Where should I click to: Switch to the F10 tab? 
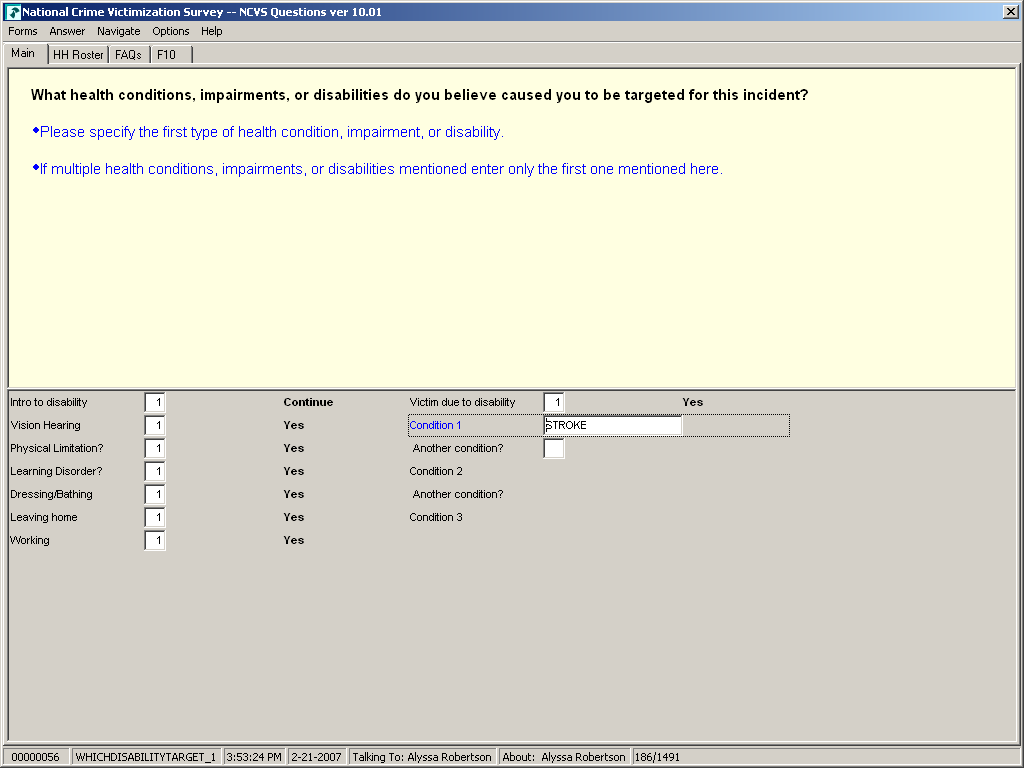[166, 55]
